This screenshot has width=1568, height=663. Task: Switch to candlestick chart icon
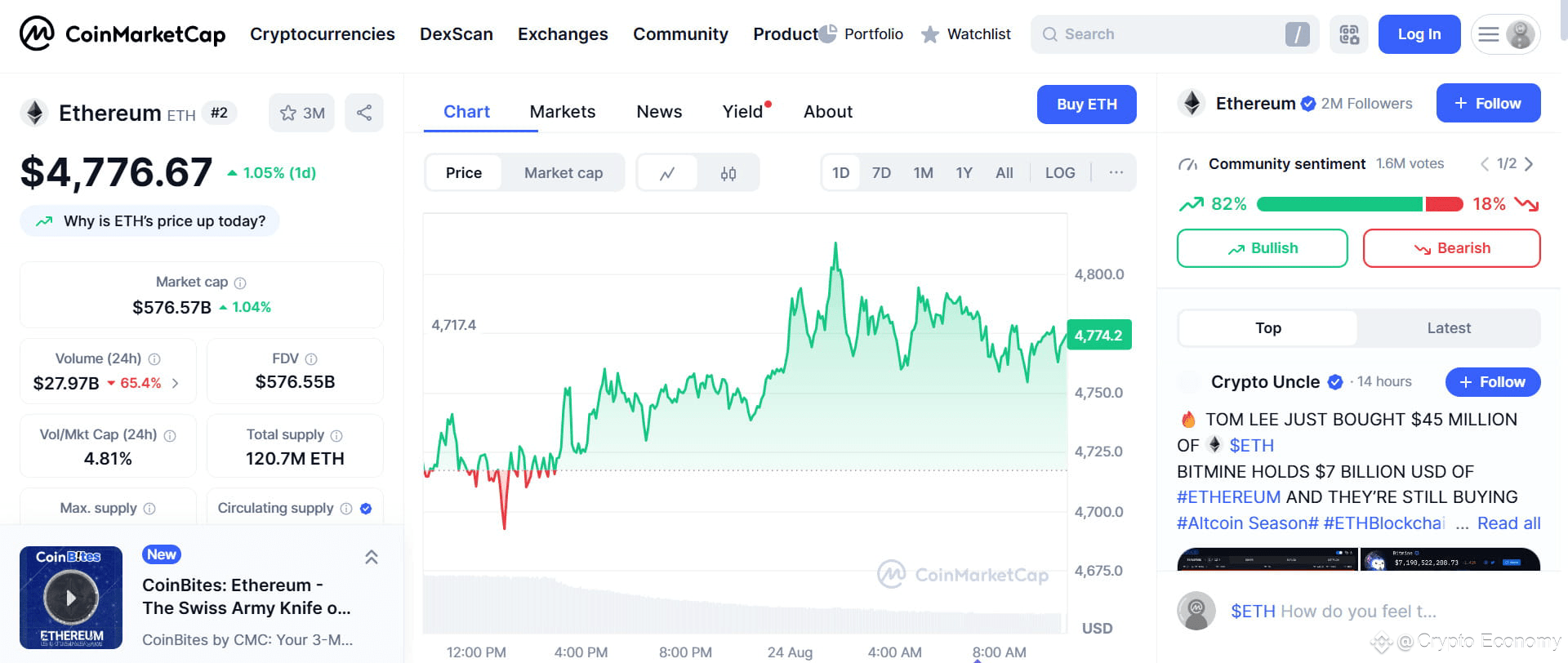(728, 173)
